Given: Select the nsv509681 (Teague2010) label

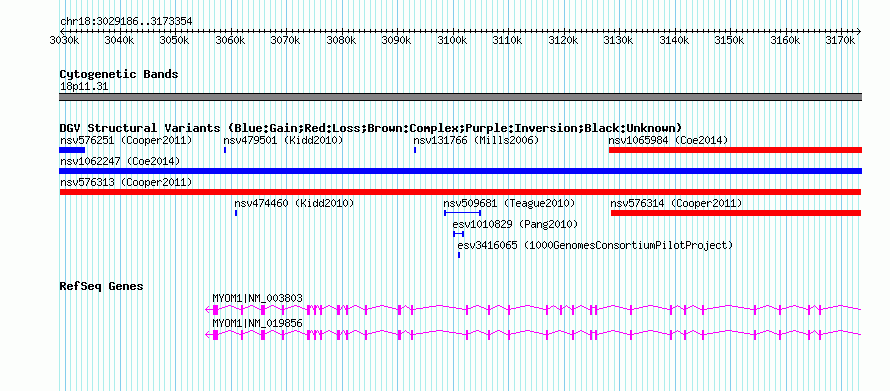Looking at the screenshot, I should [x=509, y=203].
